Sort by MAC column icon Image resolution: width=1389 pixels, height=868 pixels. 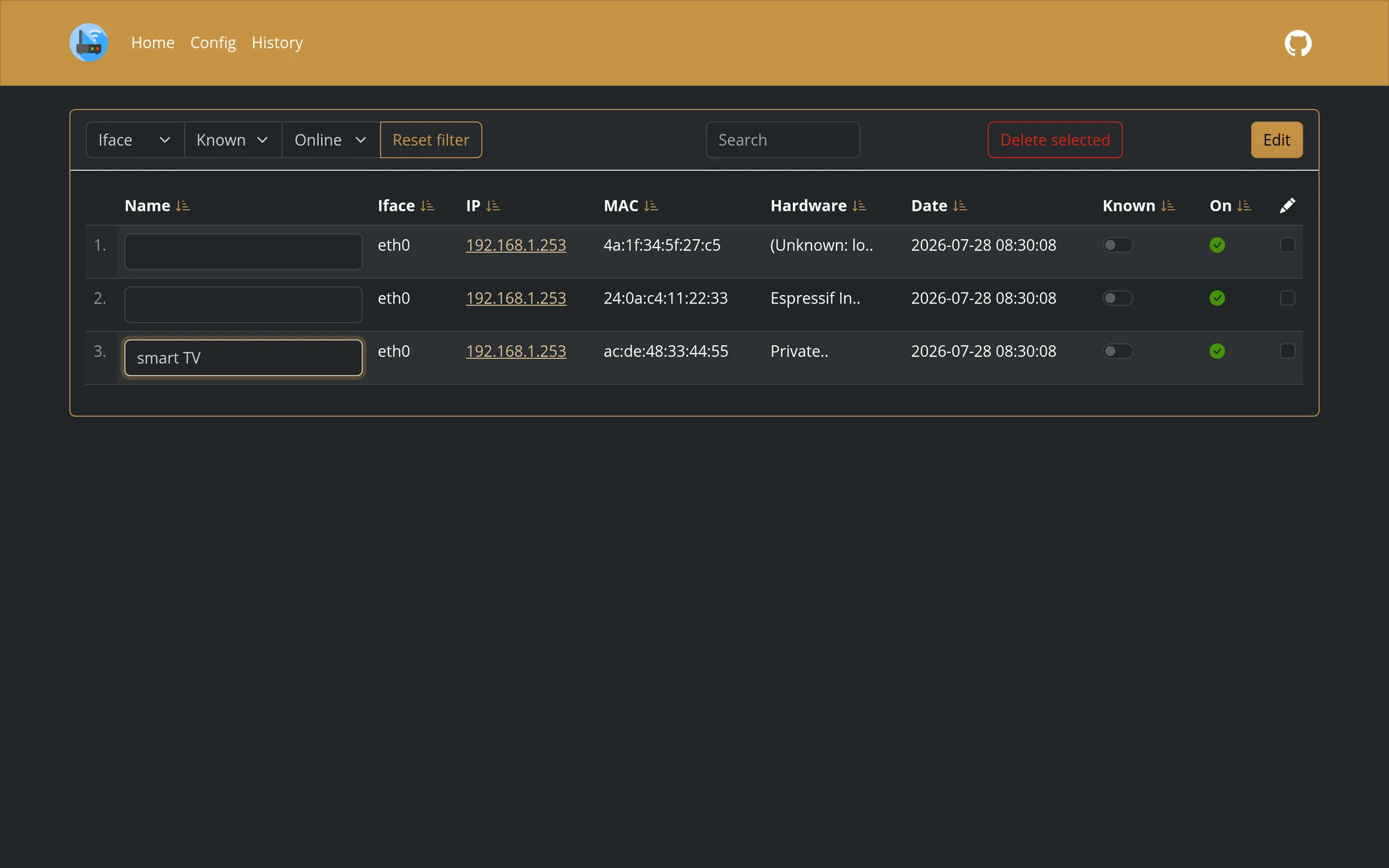pyautogui.click(x=651, y=206)
